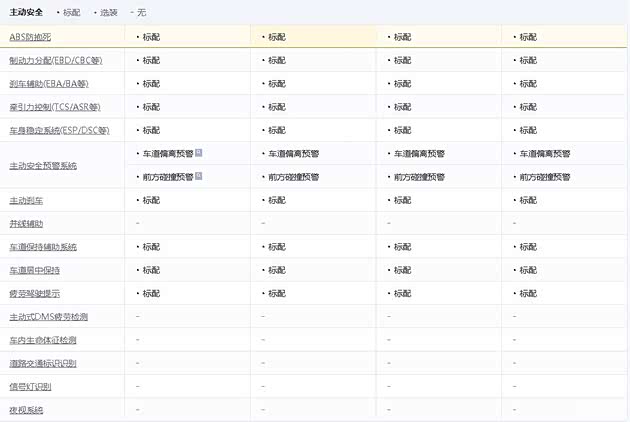Select 车身稳定系统(ESP/DSC等) link

[x=59, y=130]
